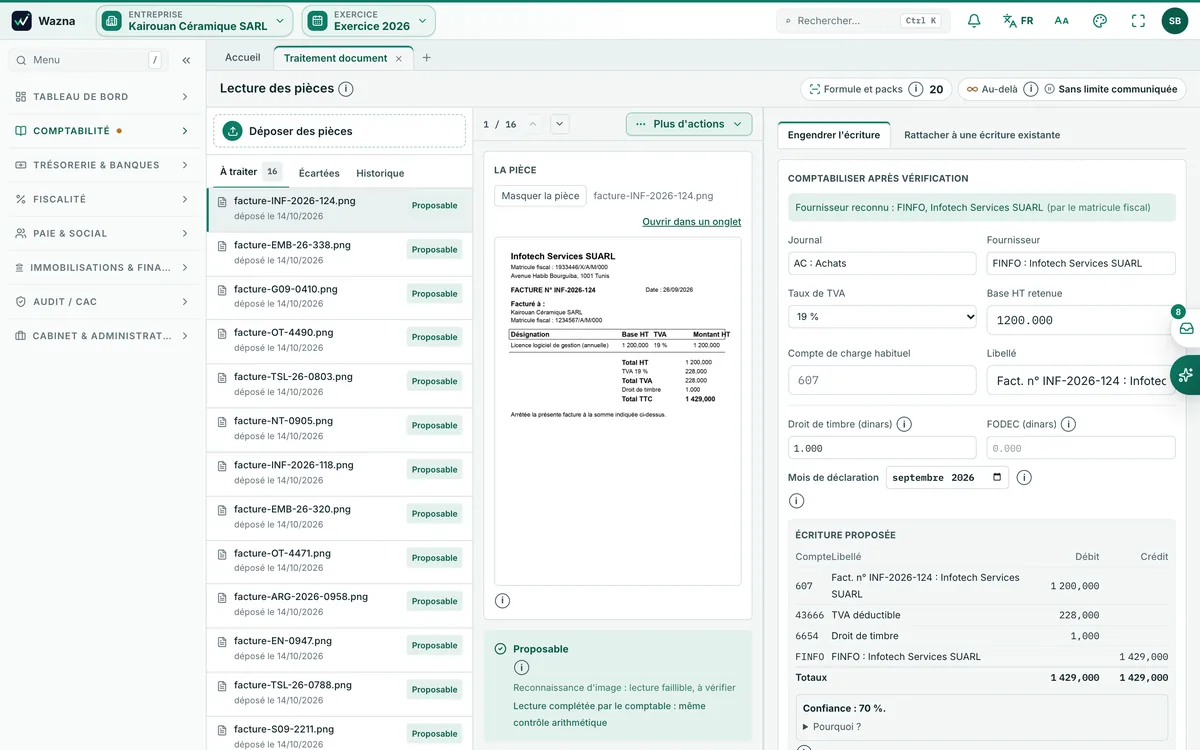Open the Taux de TVA dropdown
This screenshot has height=750, width=1200.
tap(882, 316)
